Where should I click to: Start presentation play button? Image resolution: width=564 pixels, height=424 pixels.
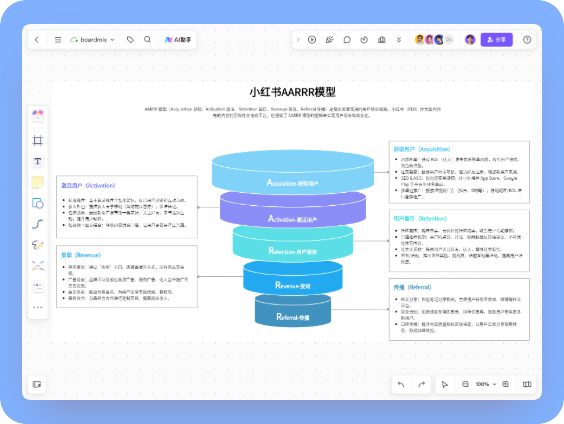point(312,40)
